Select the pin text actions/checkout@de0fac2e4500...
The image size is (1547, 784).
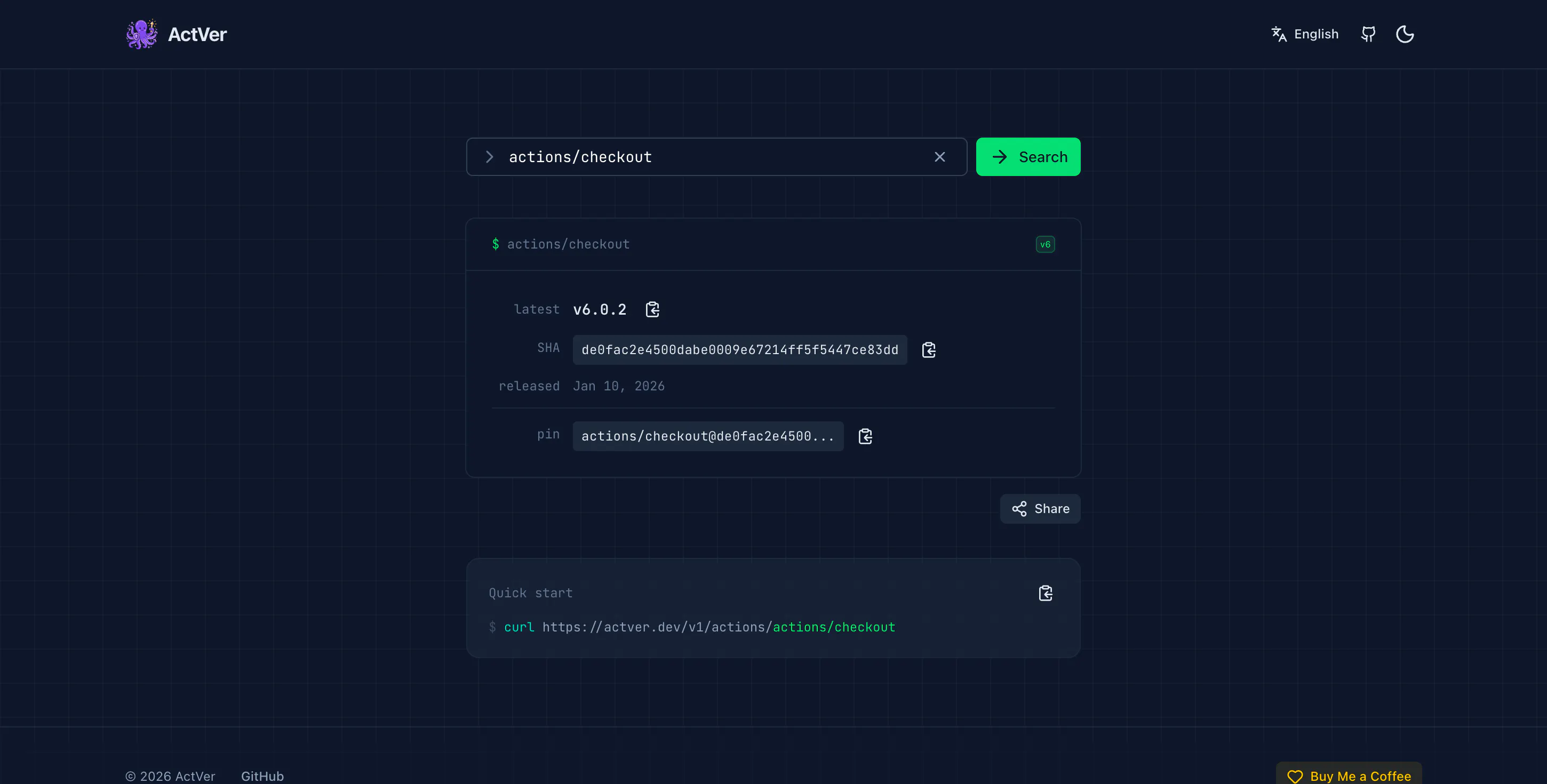(x=708, y=436)
